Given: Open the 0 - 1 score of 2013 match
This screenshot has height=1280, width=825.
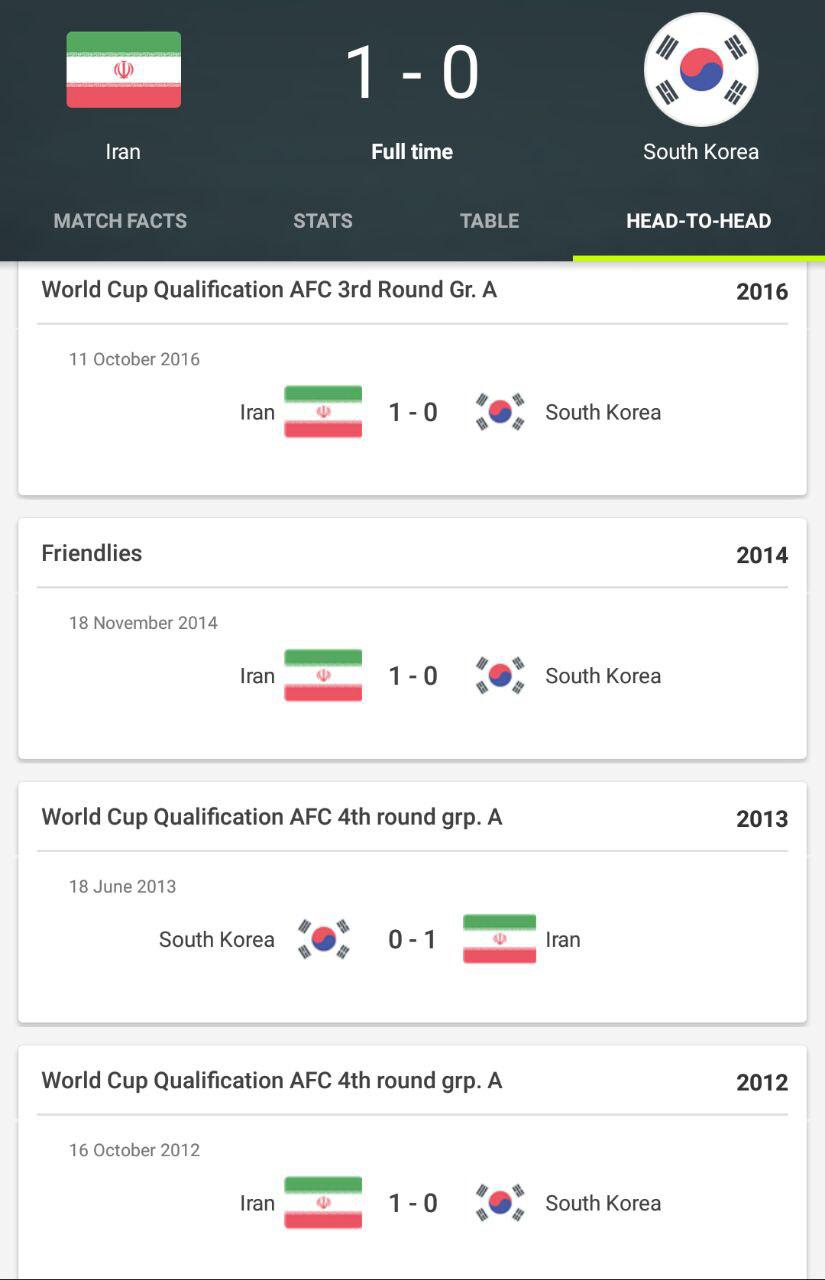Looking at the screenshot, I should [412, 939].
